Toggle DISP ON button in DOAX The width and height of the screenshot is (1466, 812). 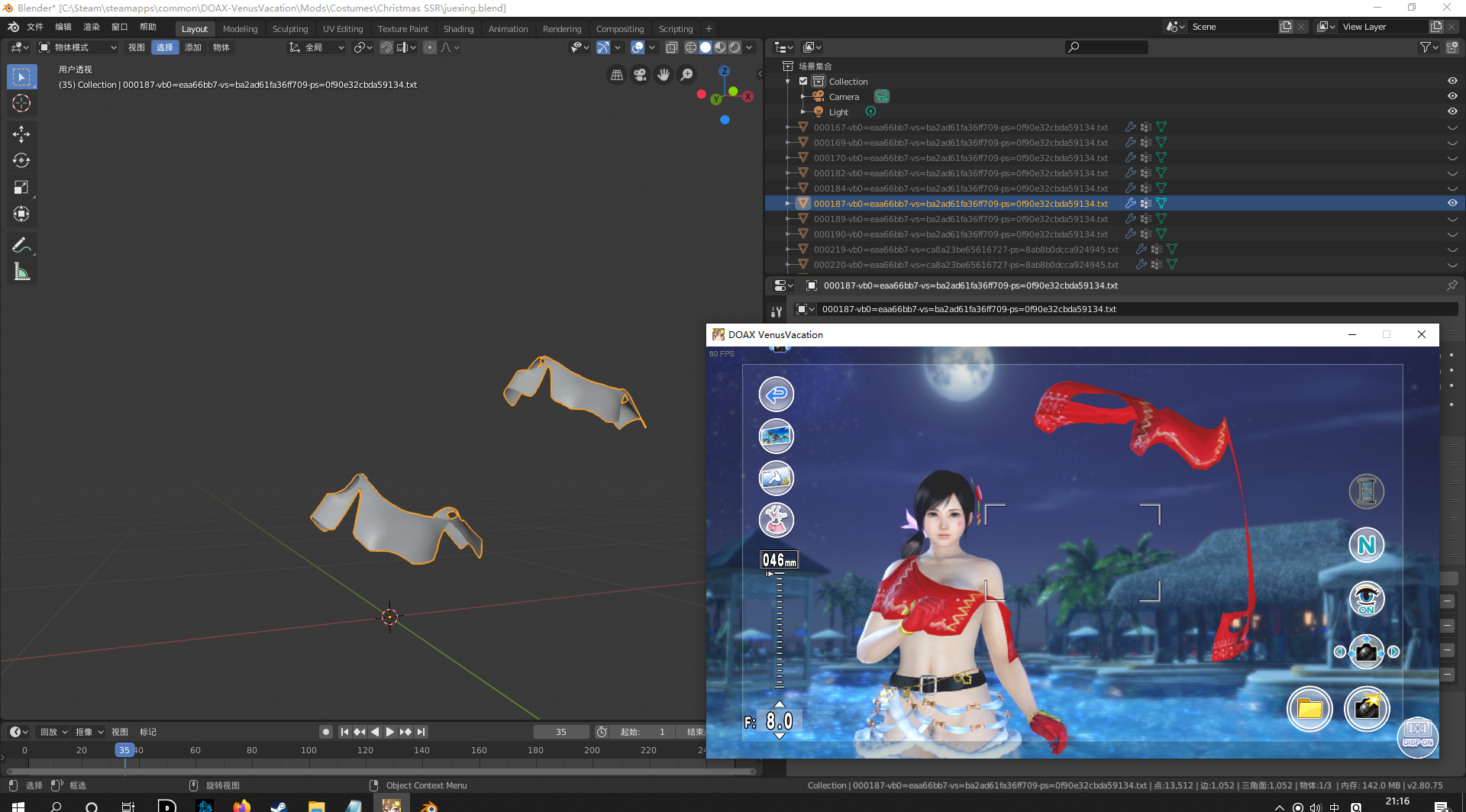1418,737
